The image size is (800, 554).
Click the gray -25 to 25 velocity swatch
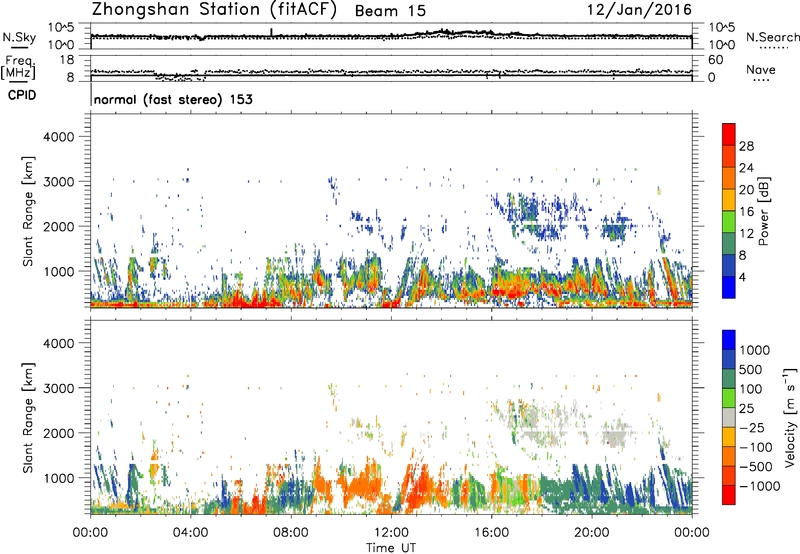coord(729,418)
